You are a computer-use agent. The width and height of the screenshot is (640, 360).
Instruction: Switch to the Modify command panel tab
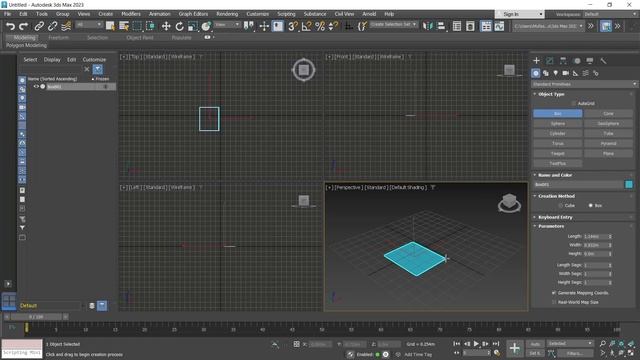click(550, 61)
